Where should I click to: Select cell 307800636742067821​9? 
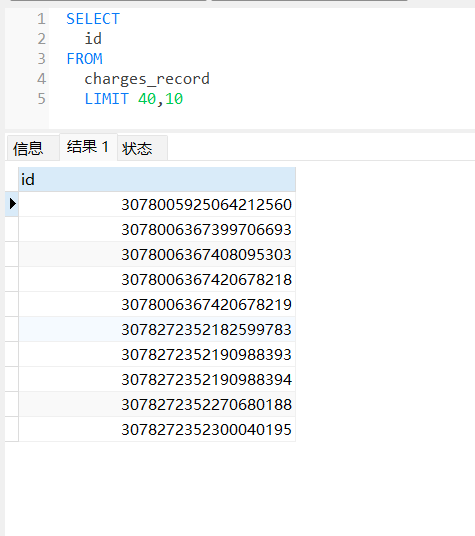(x=157, y=304)
